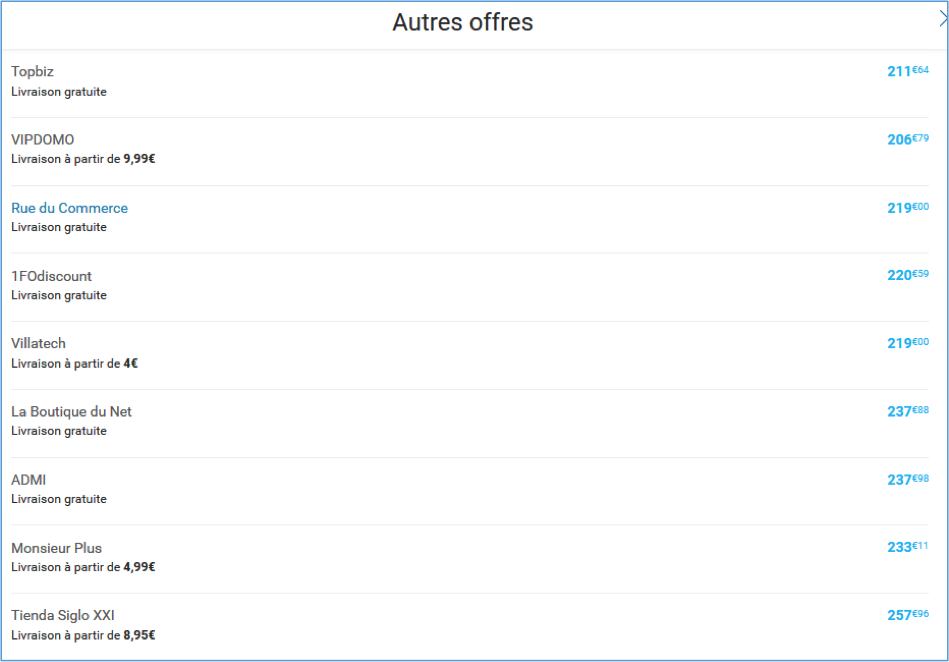Select the 237€88 price

pyautogui.click(x=908, y=411)
